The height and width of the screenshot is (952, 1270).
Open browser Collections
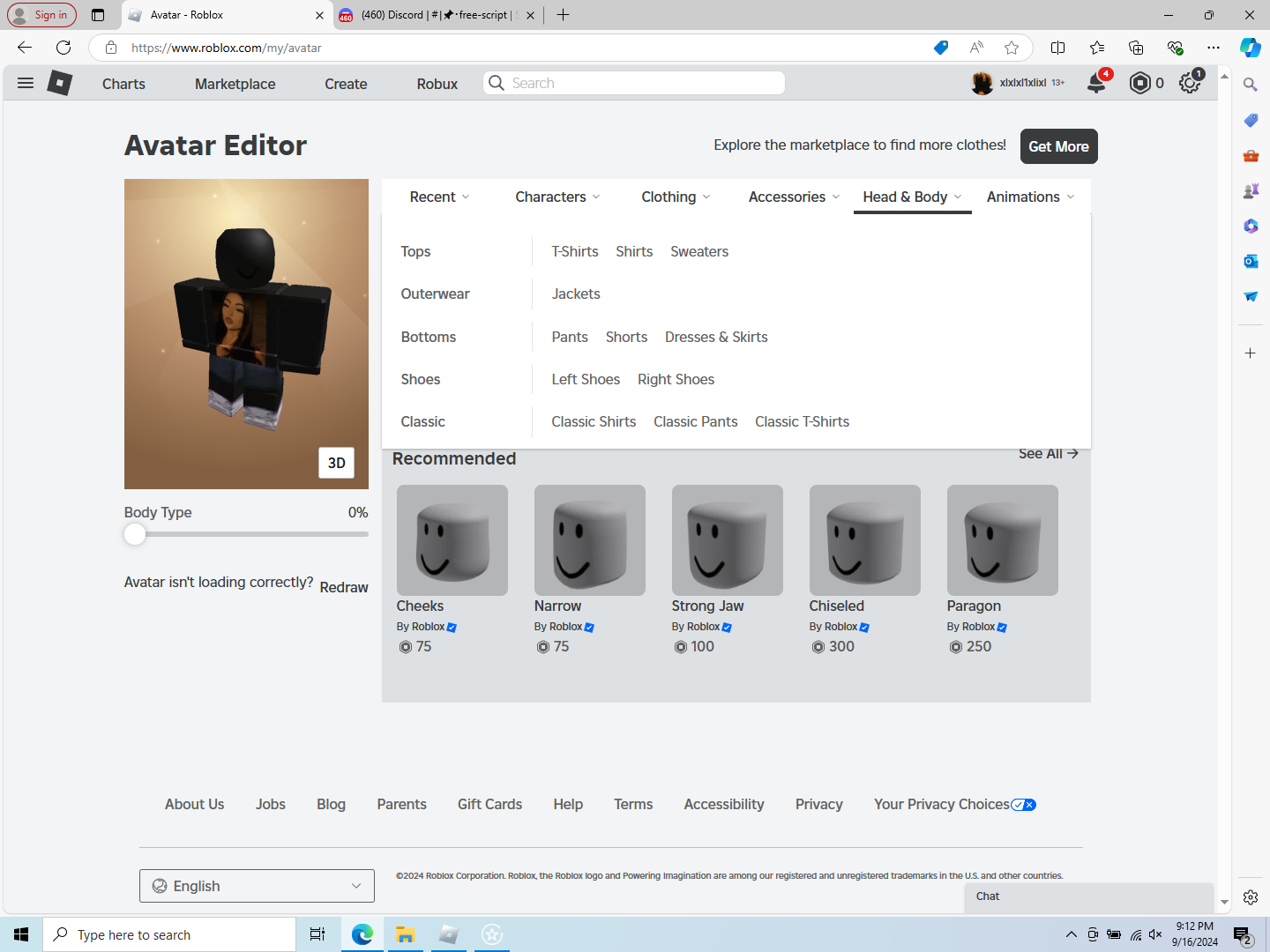click(x=1136, y=48)
